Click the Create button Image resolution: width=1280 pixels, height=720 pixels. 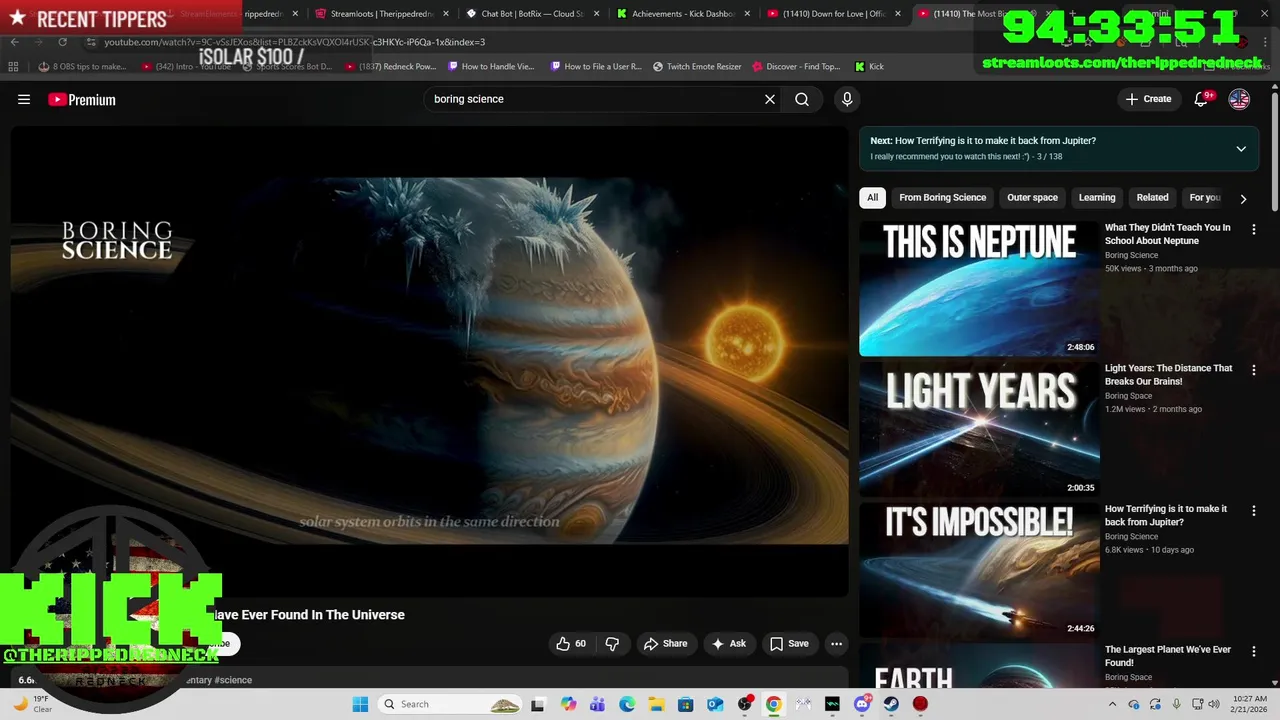pos(1148,99)
